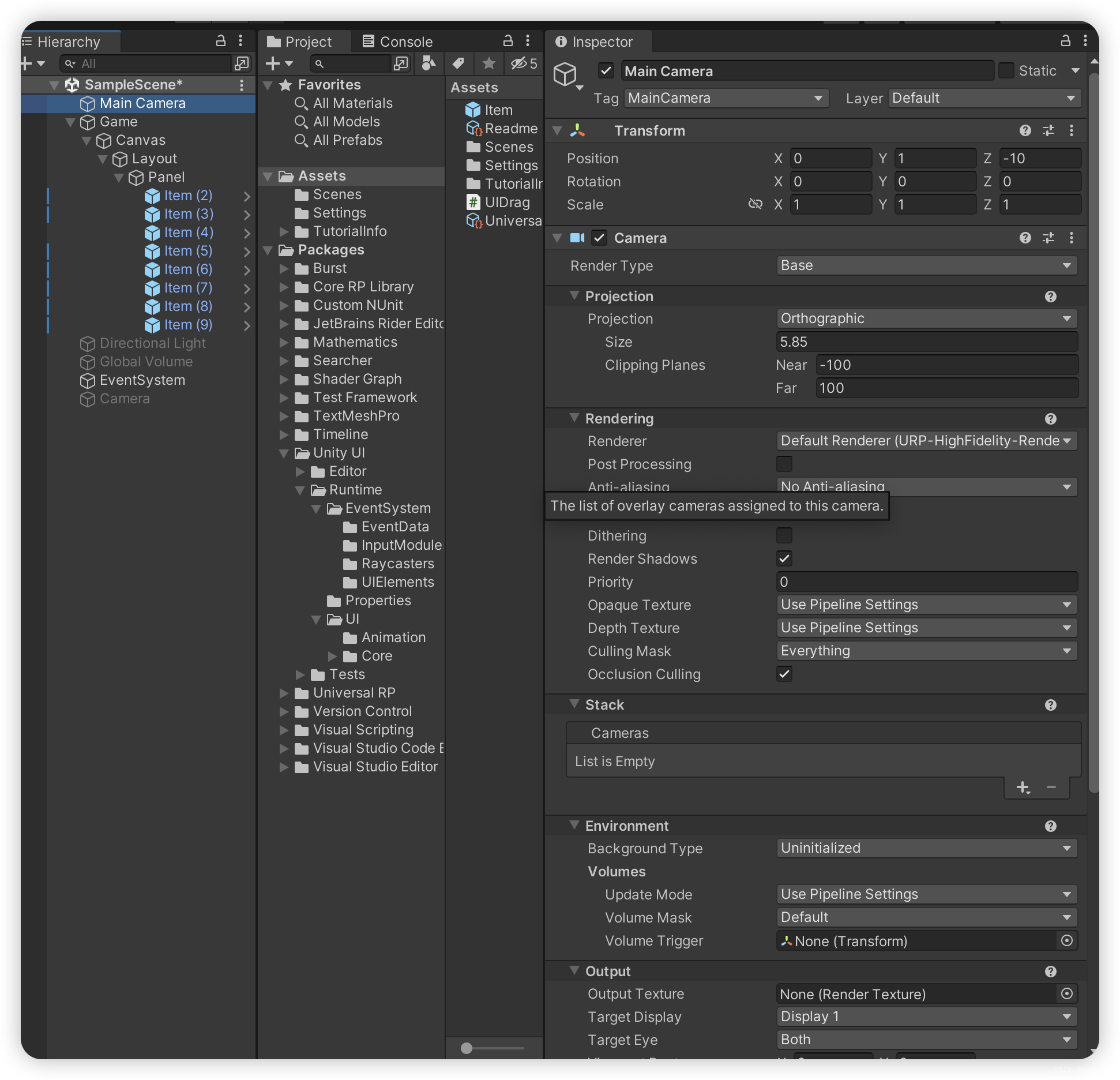Open the Tag dropdown set to MainCamera
The image size is (1120, 1080).
click(725, 98)
